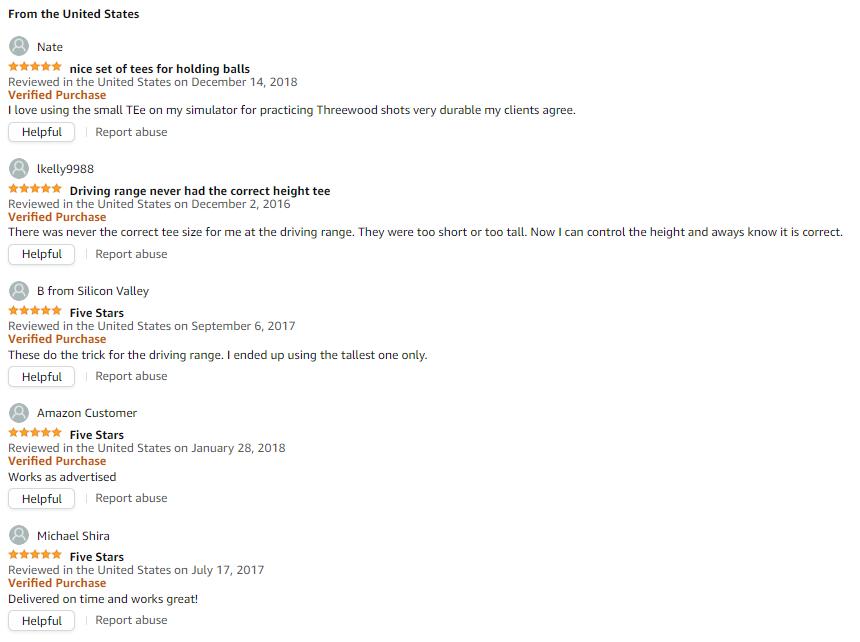Open Nate's profile avatar icon
This screenshot has height=642, width=860.
click(x=19, y=46)
